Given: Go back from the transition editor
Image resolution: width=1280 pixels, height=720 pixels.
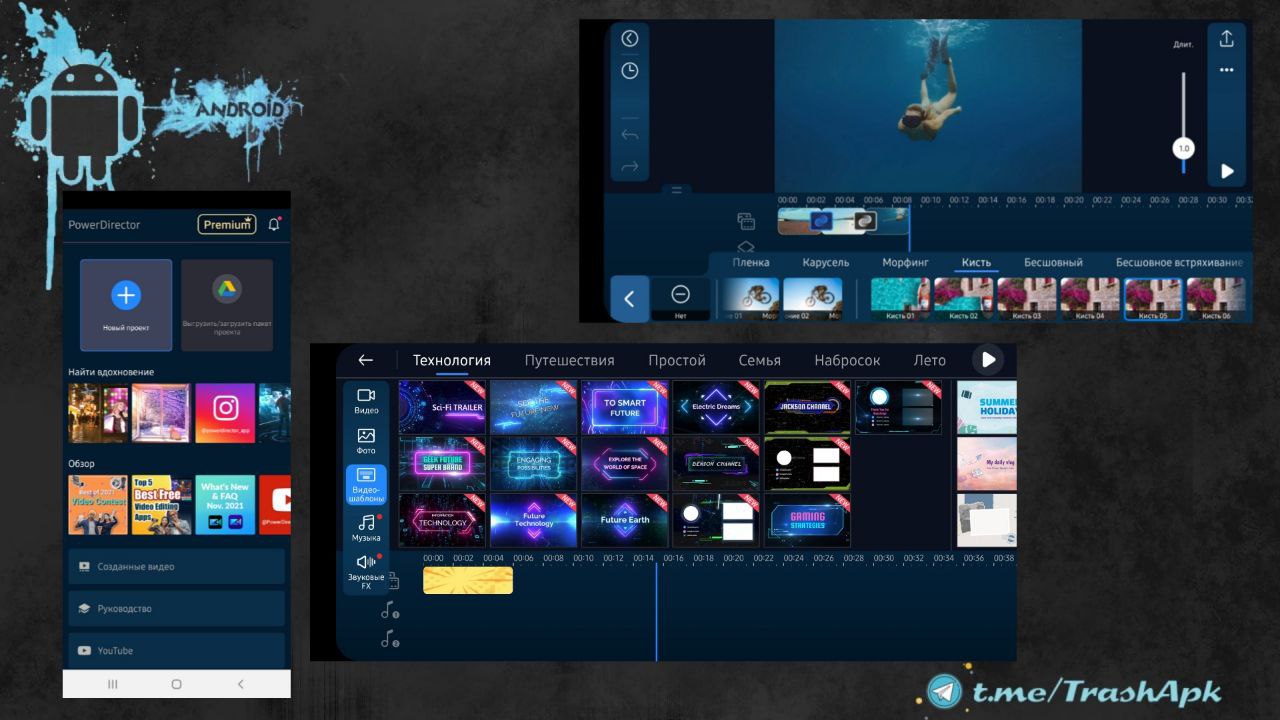Looking at the screenshot, I should tap(629, 39).
